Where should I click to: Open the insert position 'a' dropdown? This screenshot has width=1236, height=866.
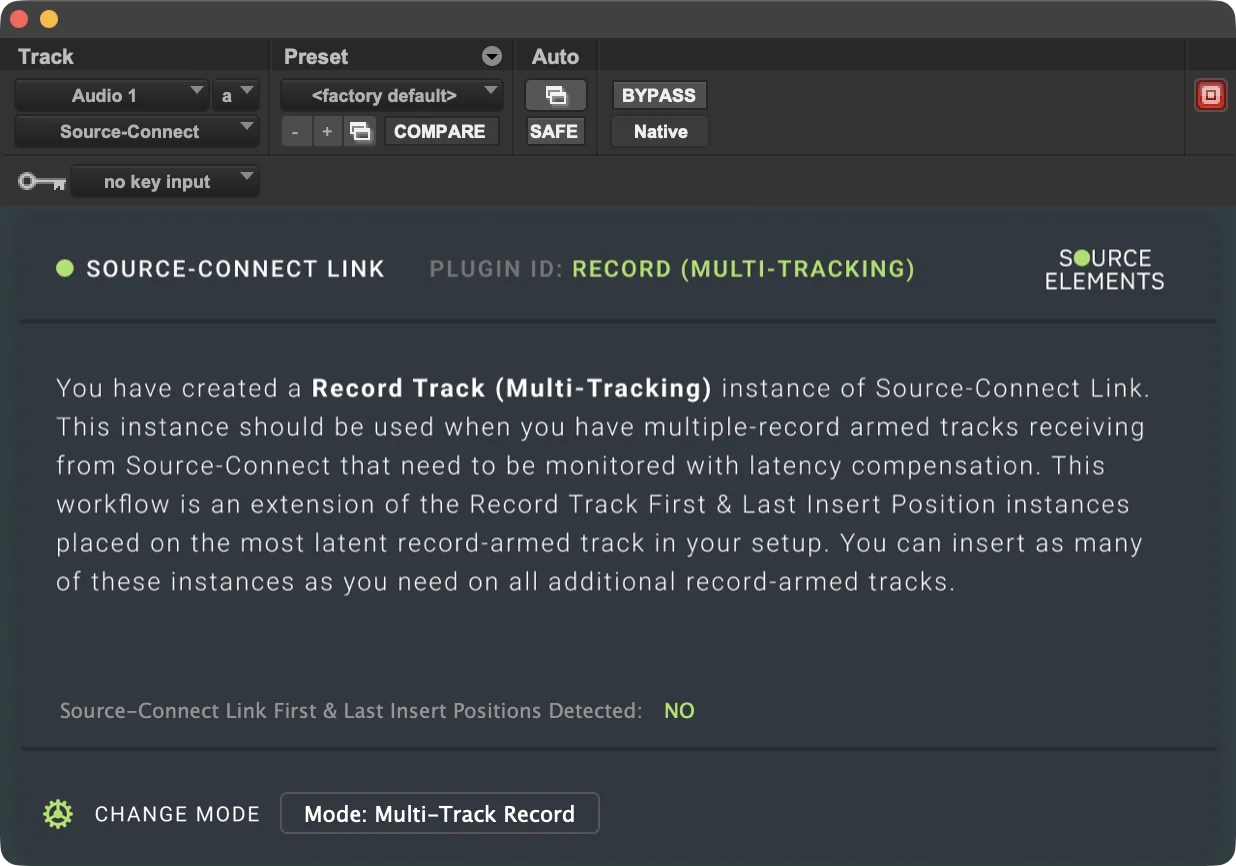point(236,95)
